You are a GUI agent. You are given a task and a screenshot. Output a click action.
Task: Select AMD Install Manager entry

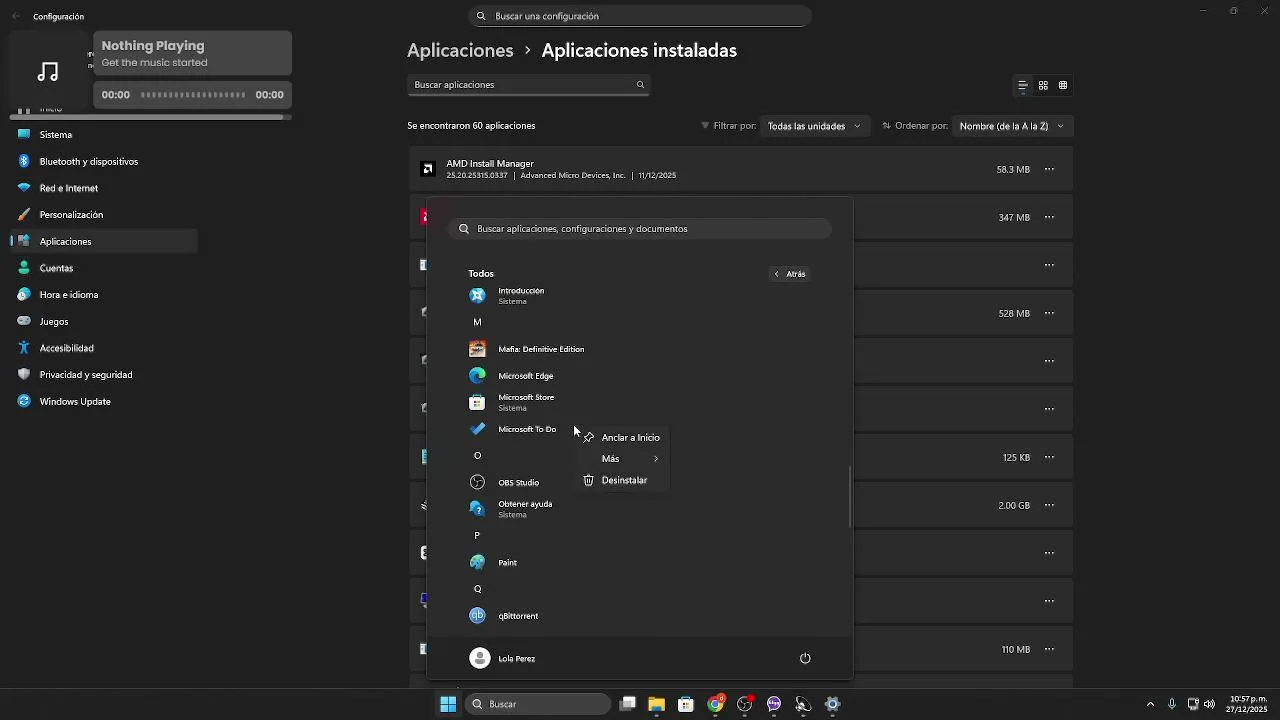point(741,169)
